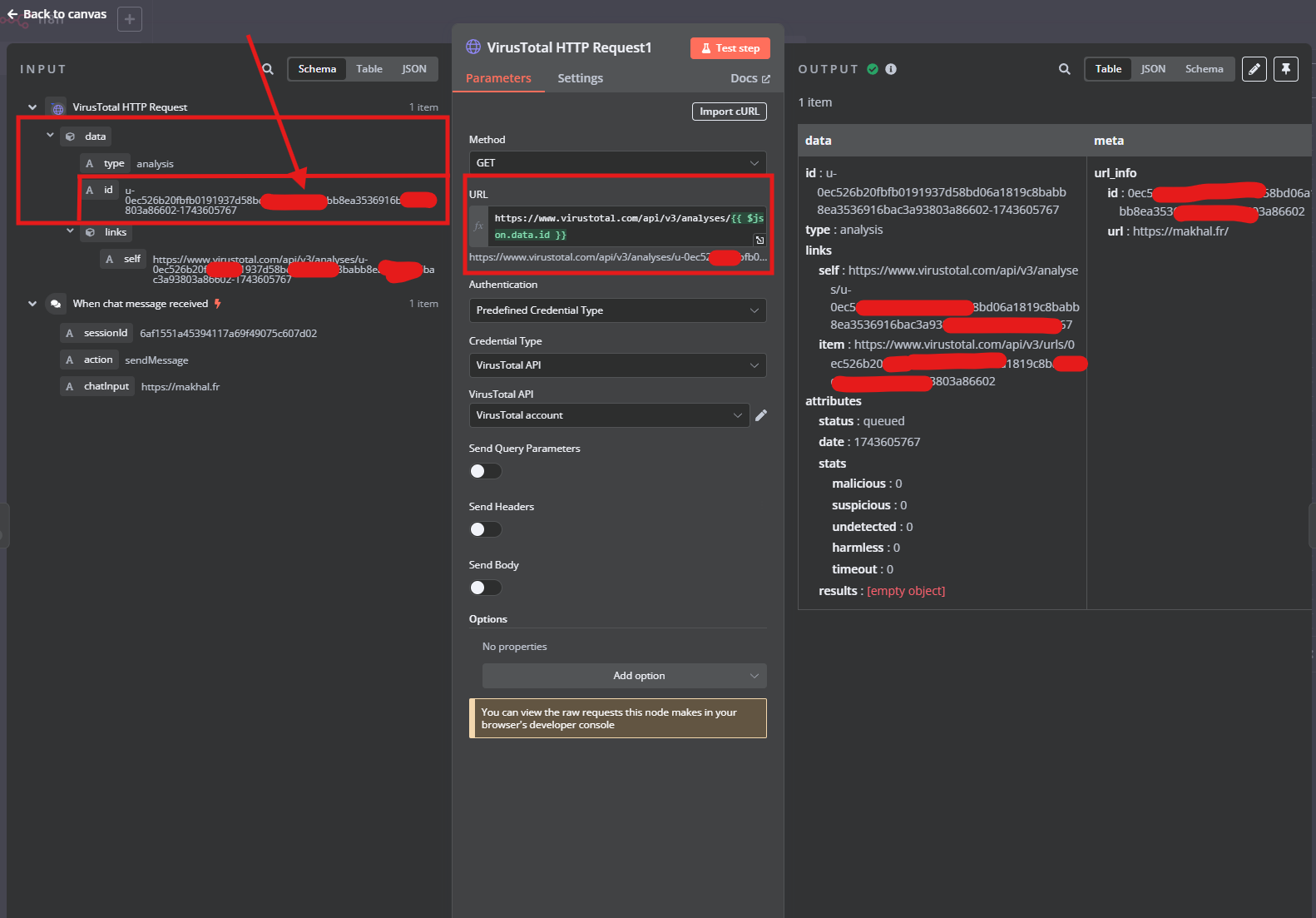Collapse When chat message received section
This screenshot has width=1316, height=918.
click(x=32, y=304)
